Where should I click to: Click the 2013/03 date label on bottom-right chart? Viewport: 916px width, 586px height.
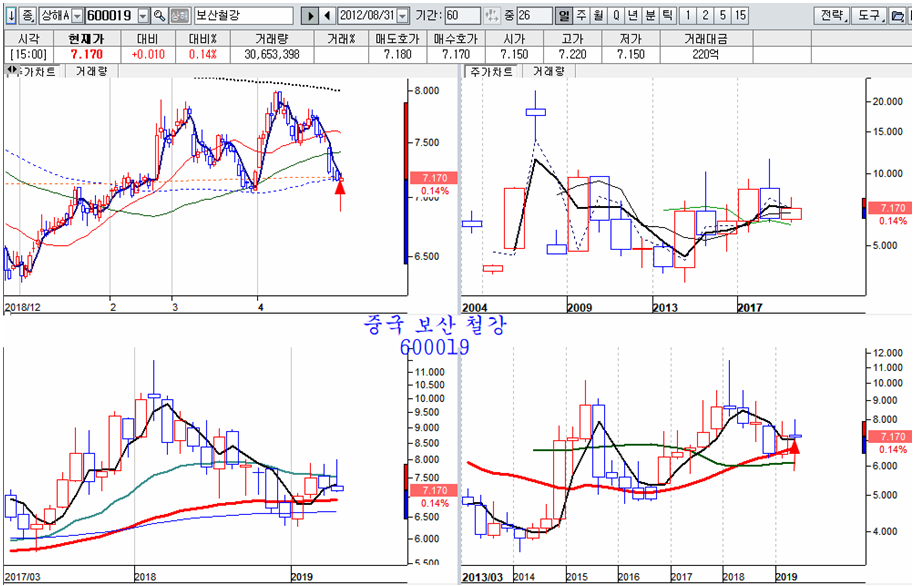[x=483, y=577]
